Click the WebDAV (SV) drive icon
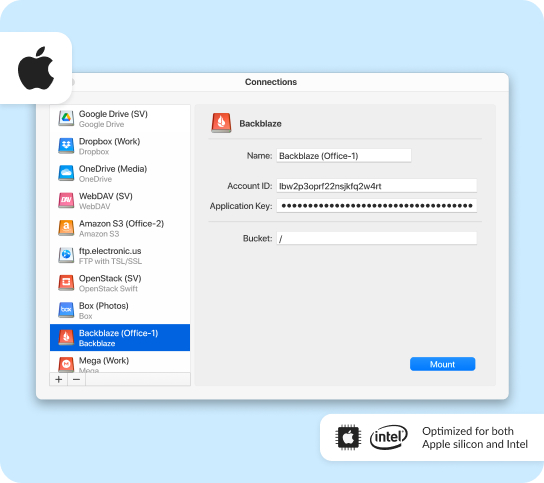544x483 pixels. tap(66, 201)
